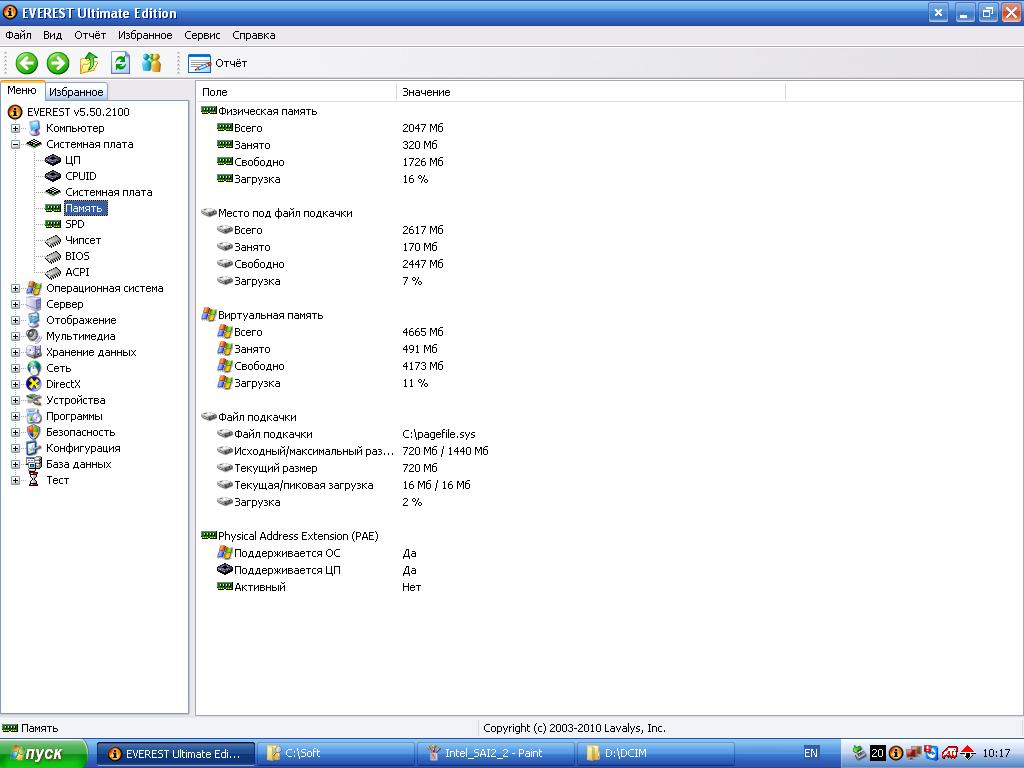This screenshot has height=768, width=1024.
Task: Click the up-level folder arrow icon
Action: point(89,63)
